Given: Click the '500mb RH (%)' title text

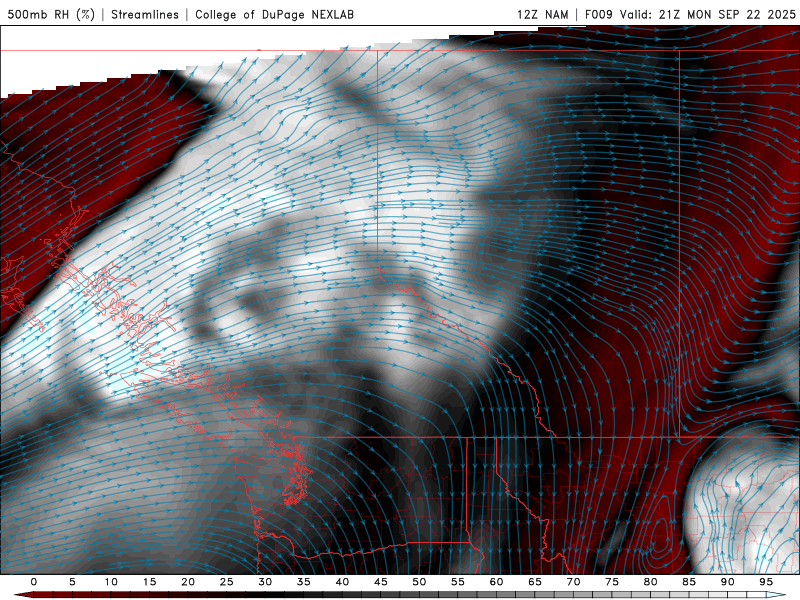Looking at the screenshot, I should tap(51, 14).
